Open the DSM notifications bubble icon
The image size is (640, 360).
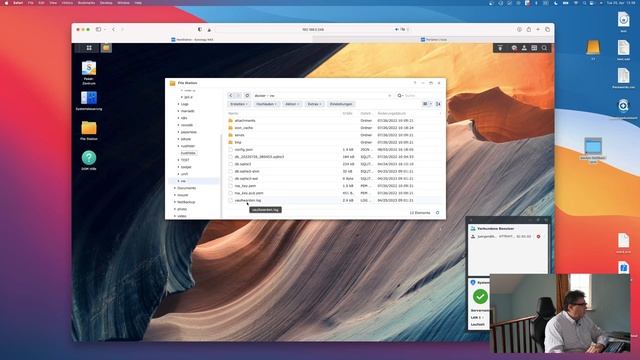[x=514, y=48]
